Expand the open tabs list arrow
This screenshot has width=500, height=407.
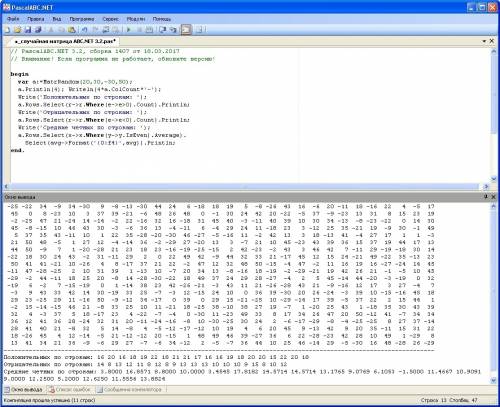pyautogui.click(x=484, y=41)
